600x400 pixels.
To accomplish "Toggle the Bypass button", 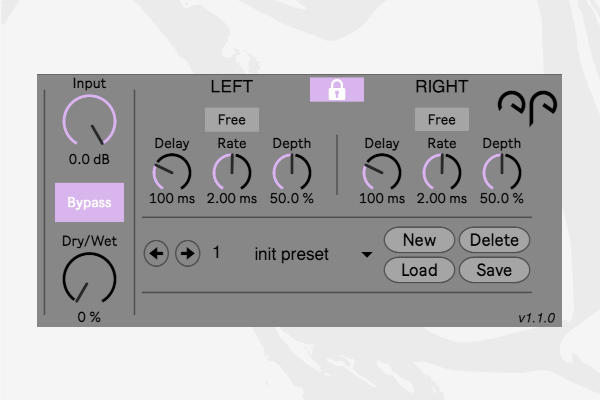I will (90, 203).
